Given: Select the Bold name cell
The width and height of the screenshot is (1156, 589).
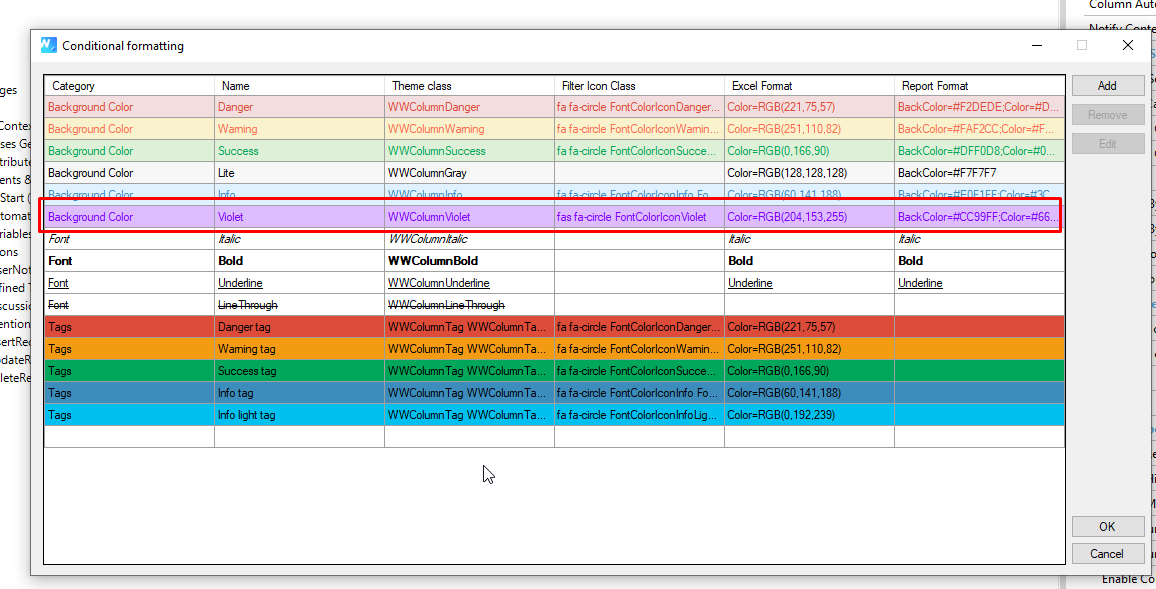Looking at the screenshot, I should pos(299,261).
